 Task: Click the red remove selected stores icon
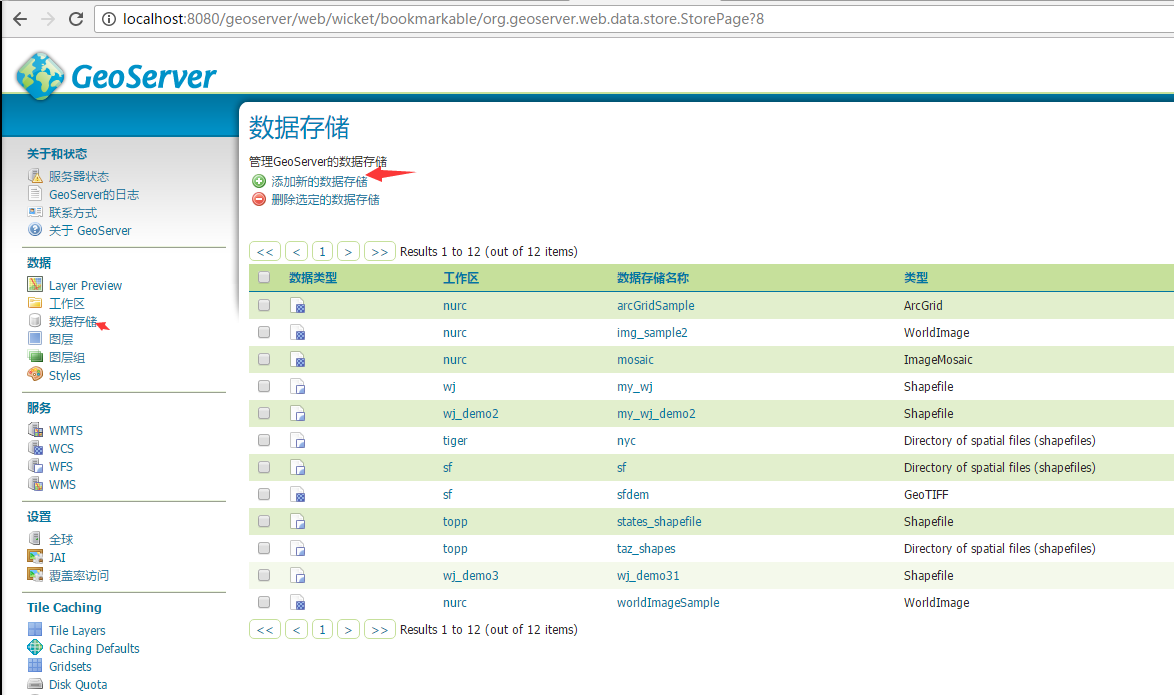click(259, 199)
